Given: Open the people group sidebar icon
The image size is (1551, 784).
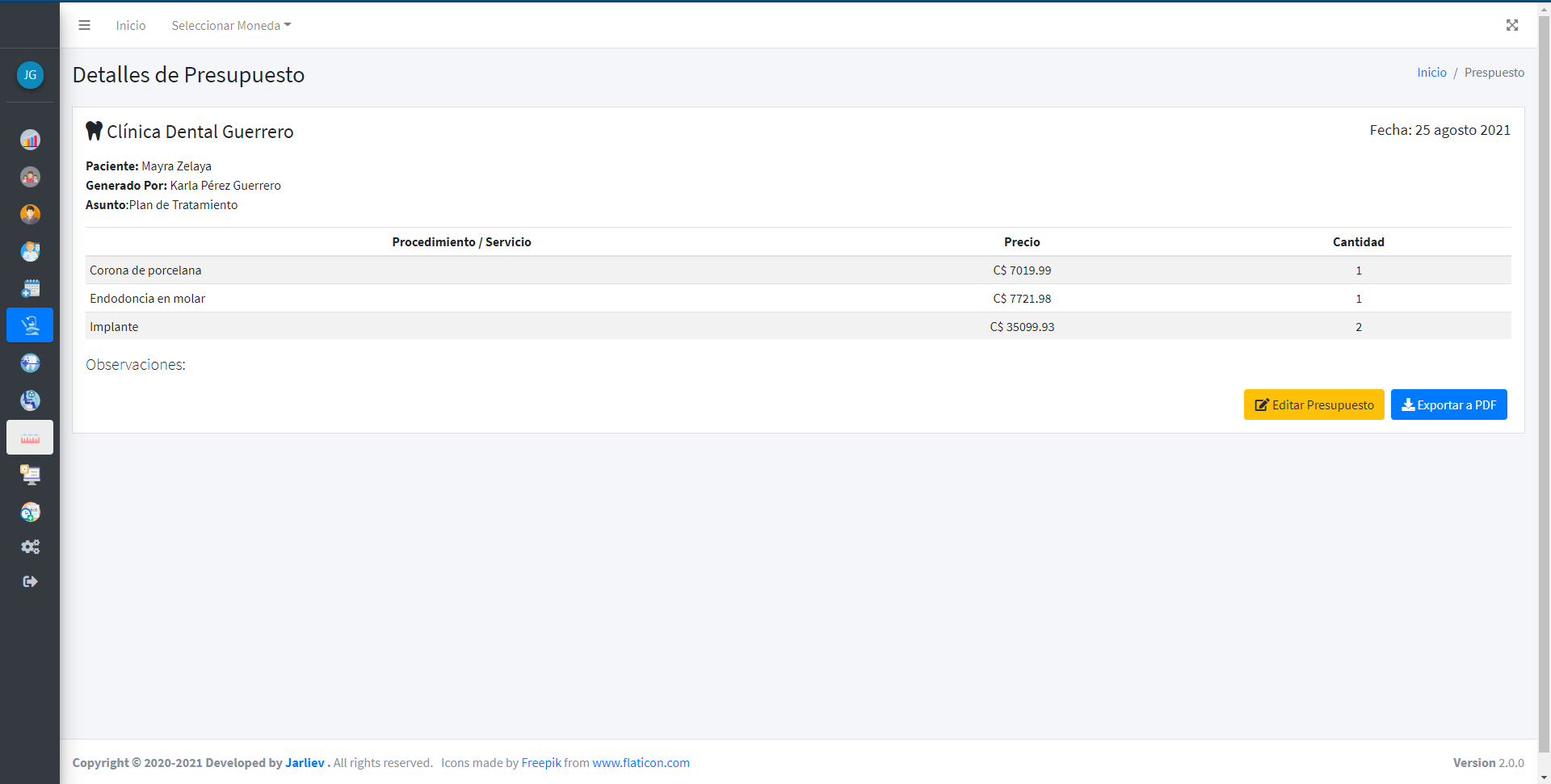Looking at the screenshot, I should (30, 177).
